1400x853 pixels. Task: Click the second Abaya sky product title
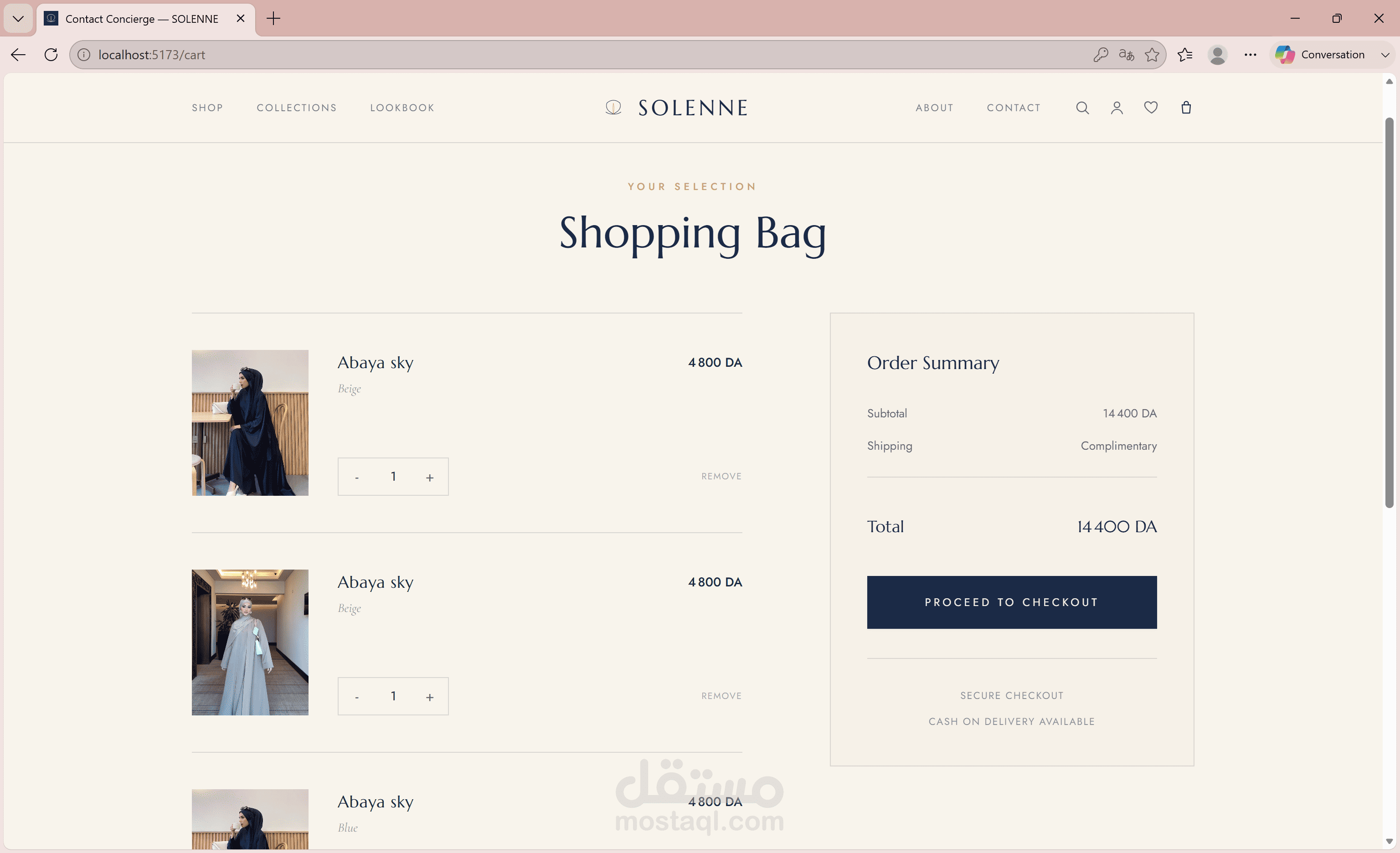coord(376,582)
